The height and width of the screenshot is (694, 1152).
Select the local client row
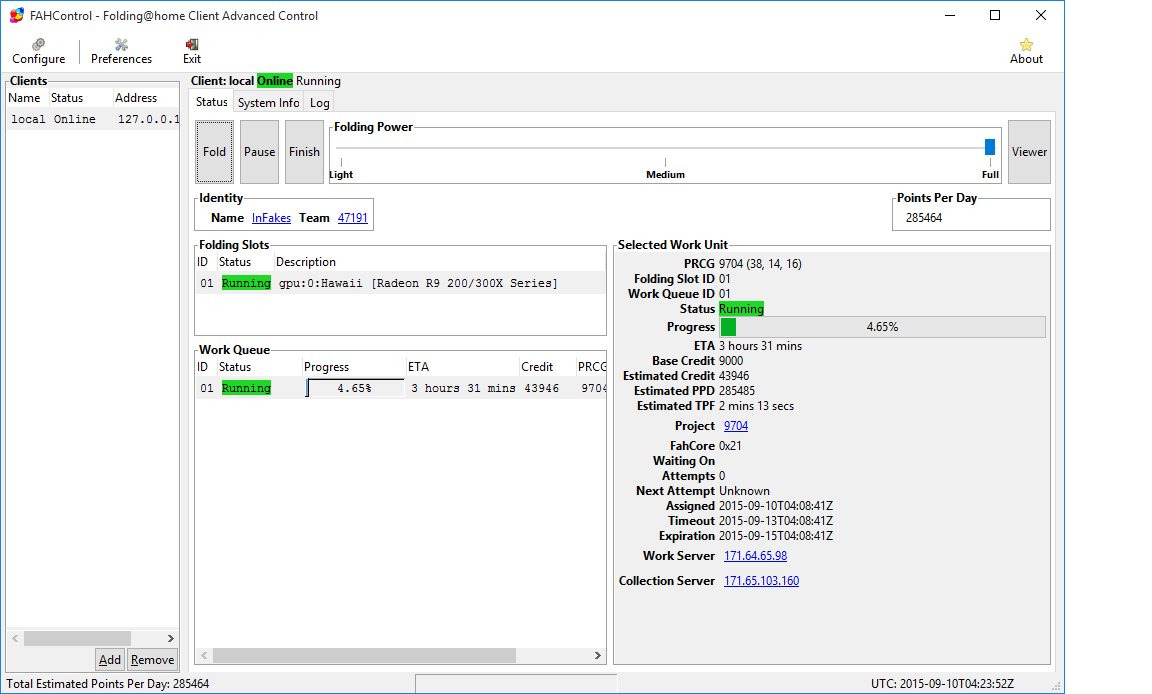click(93, 119)
